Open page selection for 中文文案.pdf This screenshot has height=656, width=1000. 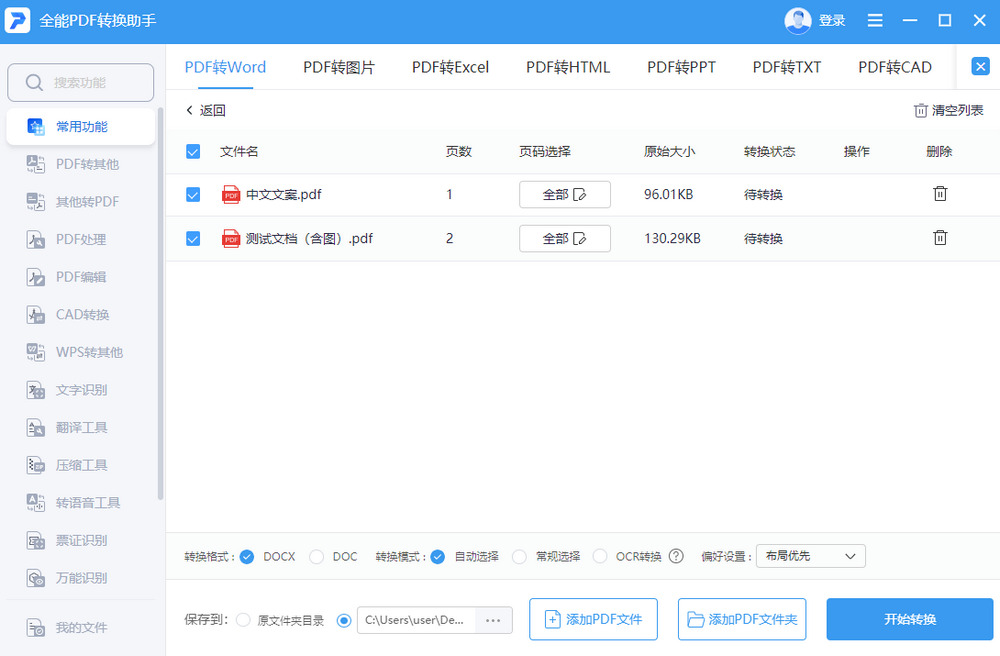pos(564,194)
